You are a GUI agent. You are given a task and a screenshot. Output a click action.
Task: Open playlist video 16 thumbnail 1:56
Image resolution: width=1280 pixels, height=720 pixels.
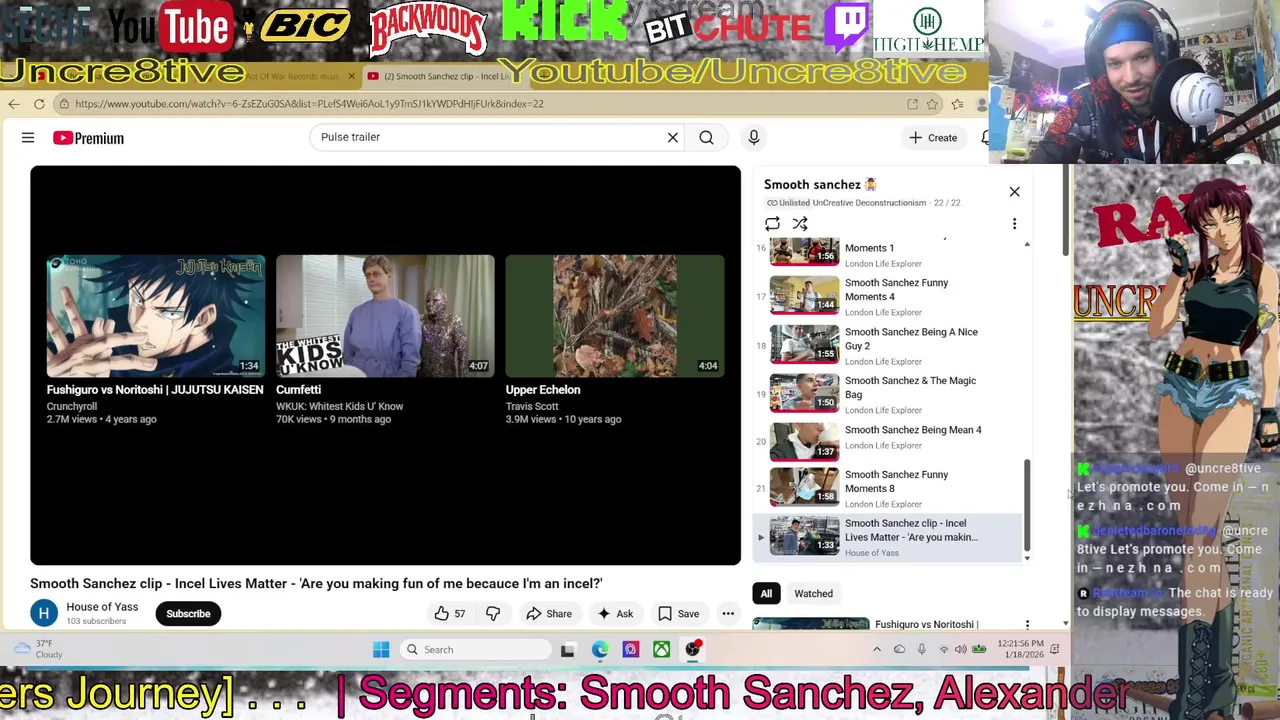(x=804, y=251)
